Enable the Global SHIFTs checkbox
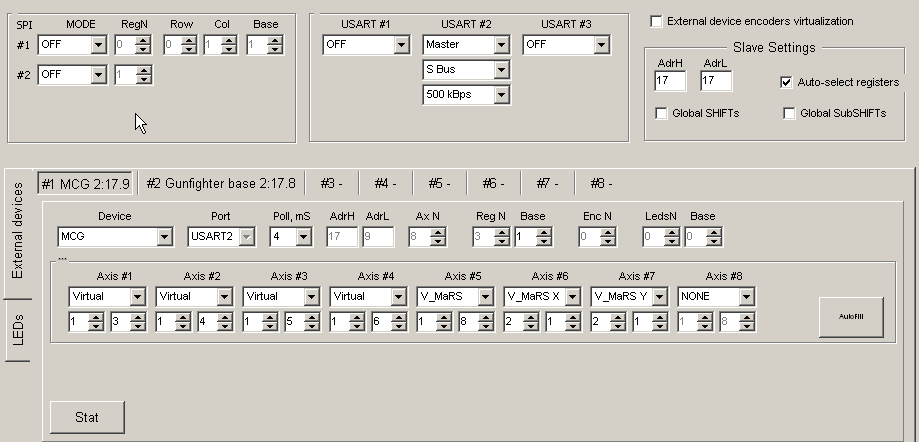The image size is (919, 442). pyautogui.click(x=661, y=113)
